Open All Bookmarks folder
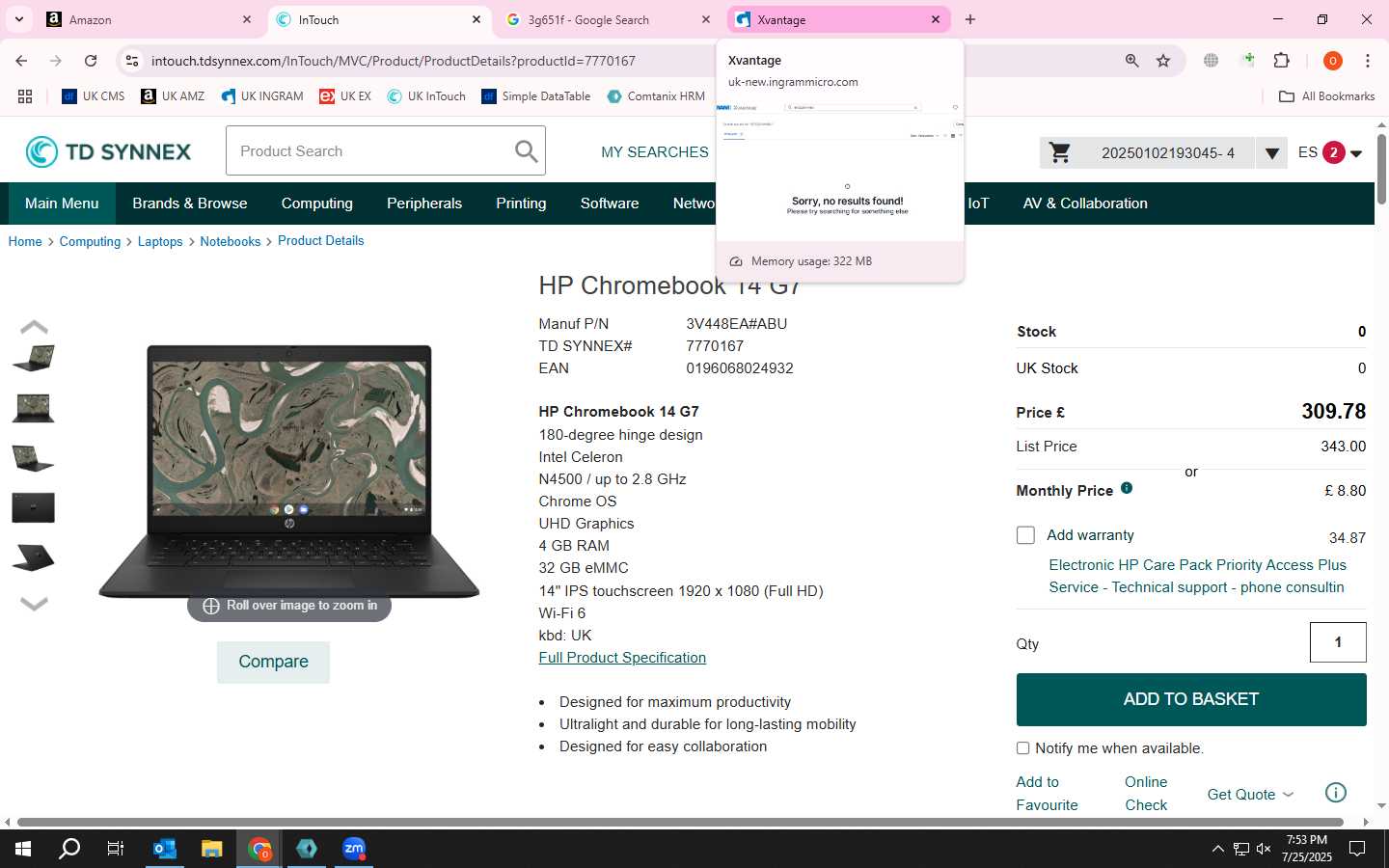The height and width of the screenshot is (868, 1389). point(1326,96)
